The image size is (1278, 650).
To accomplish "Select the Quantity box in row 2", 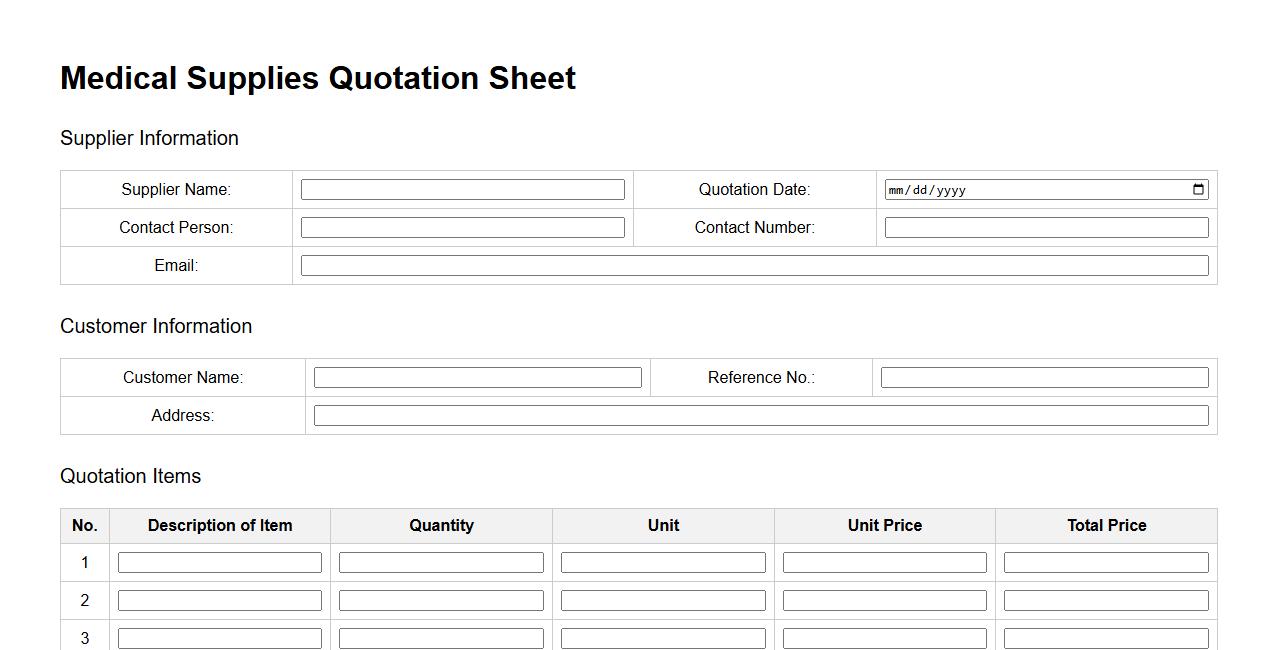I will coord(441,601).
